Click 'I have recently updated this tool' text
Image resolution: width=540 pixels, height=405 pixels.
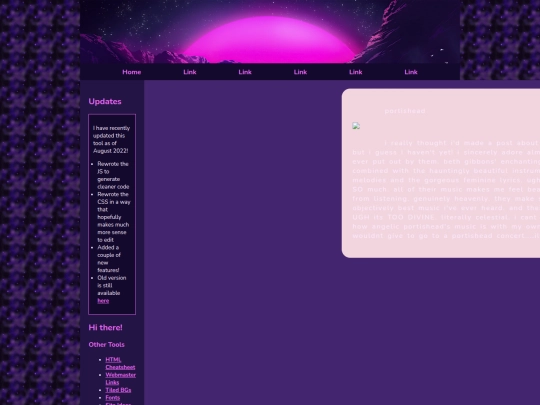pyautogui.click(x=111, y=139)
